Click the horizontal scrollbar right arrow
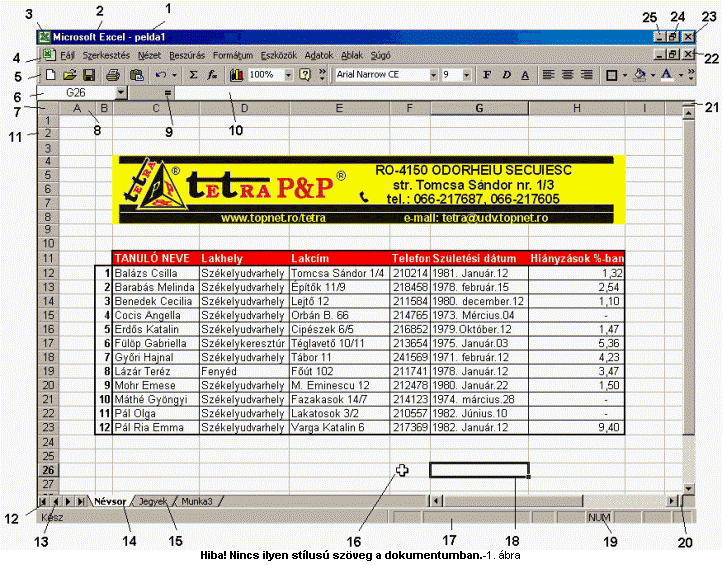Viewport: 724px width, 565px height. [x=672, y=501]
